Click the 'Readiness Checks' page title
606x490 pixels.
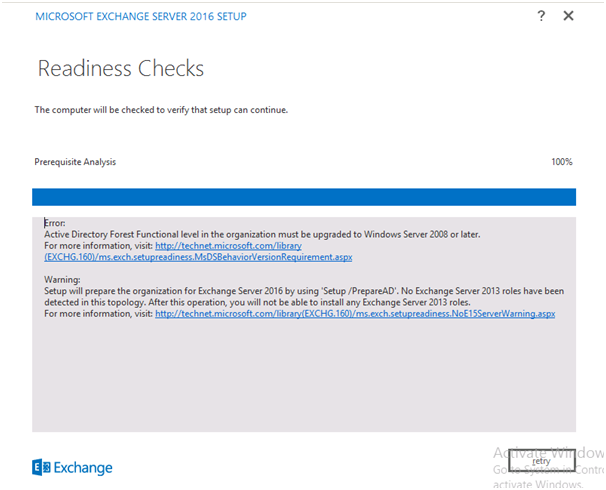click(x=121, y=68)
